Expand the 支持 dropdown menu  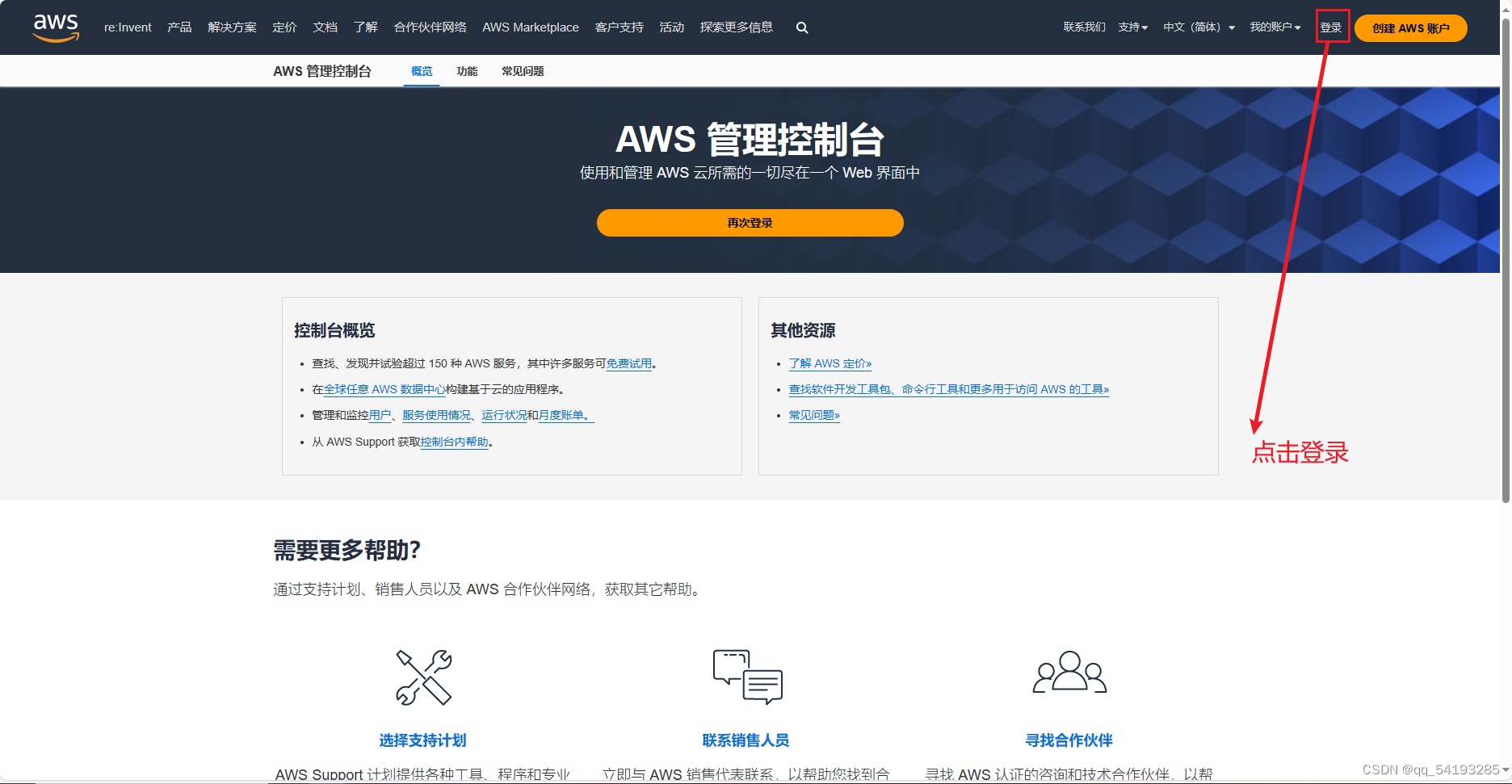click(x=1132, y=27)
